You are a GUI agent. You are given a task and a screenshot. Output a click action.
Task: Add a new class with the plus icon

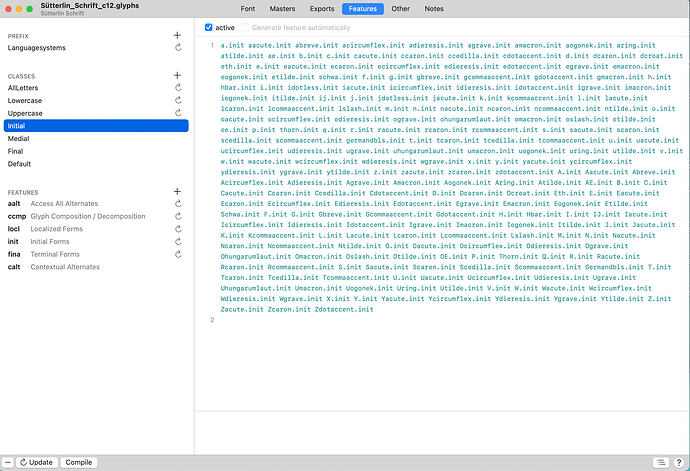click(177, 75)
